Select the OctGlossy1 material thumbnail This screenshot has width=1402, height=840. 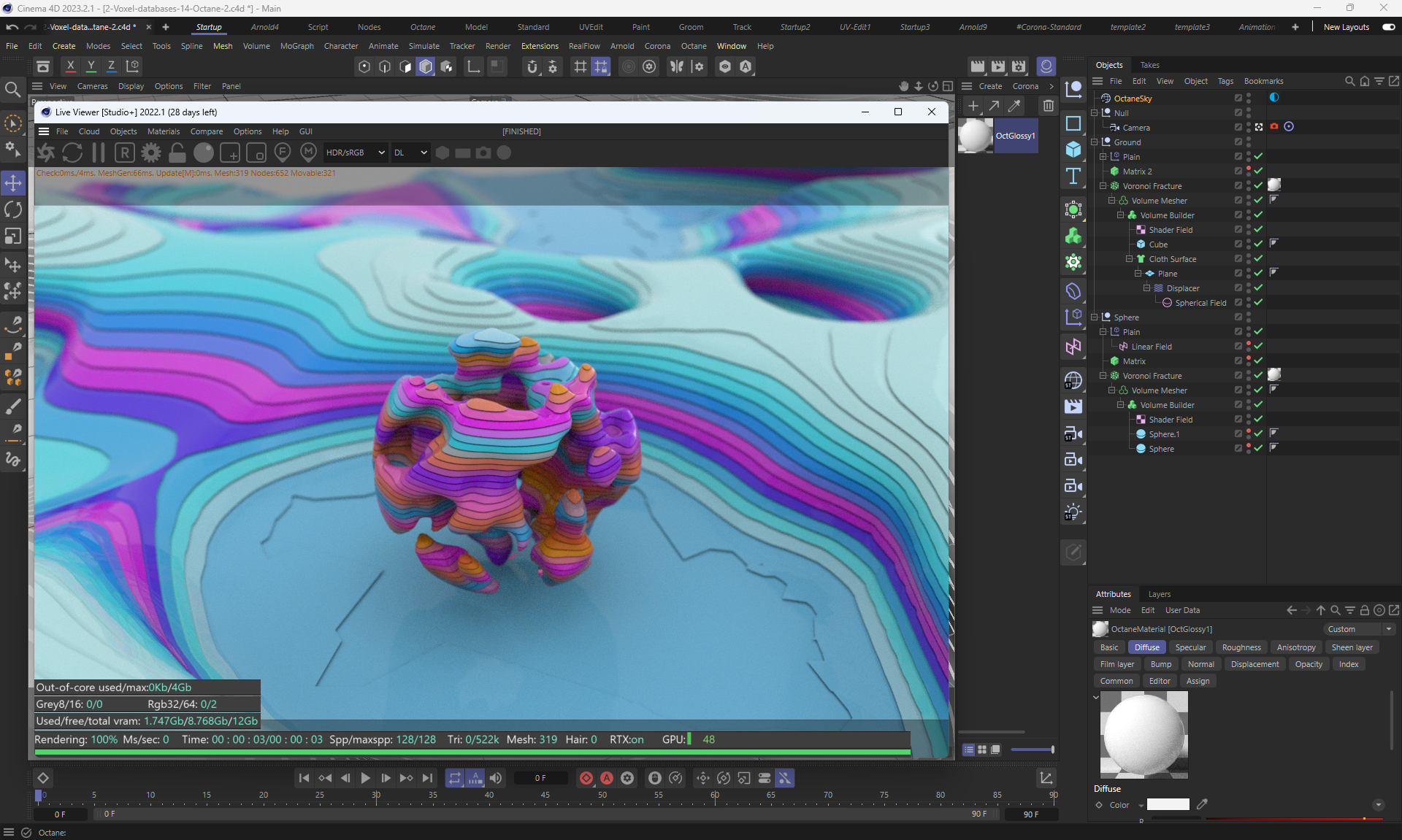[x=975, y=136]
